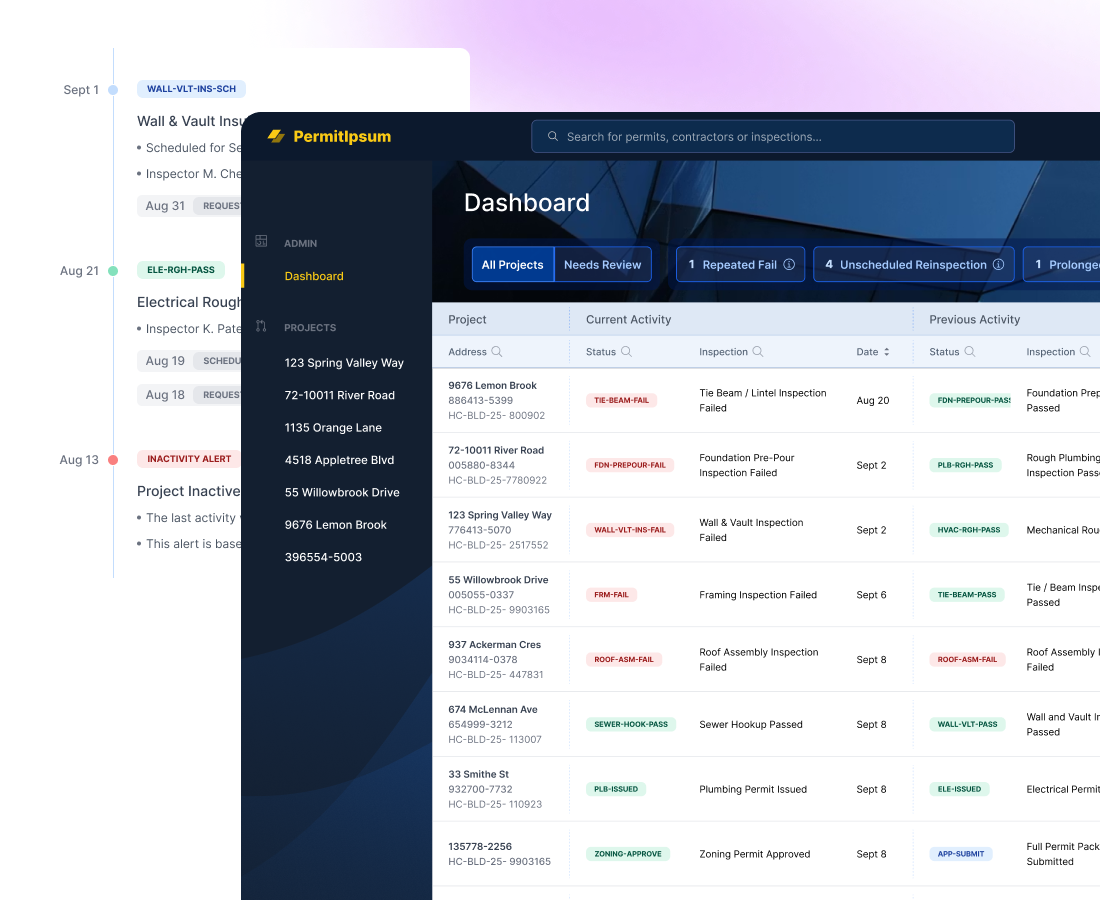Click the info icon on Repeated Fail
This screenshot has height=900, width=1100.
[x=788, y=264]
